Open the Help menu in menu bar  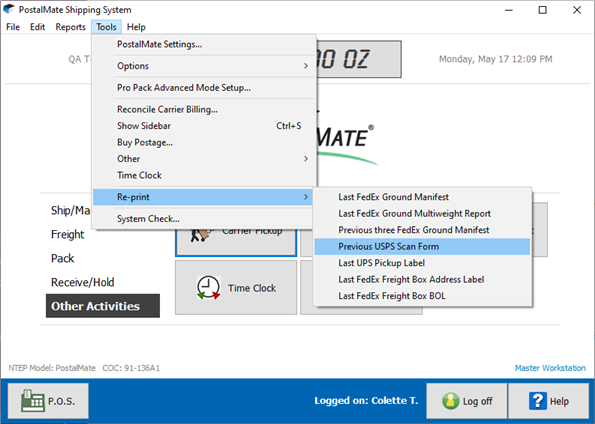point(136,27)
